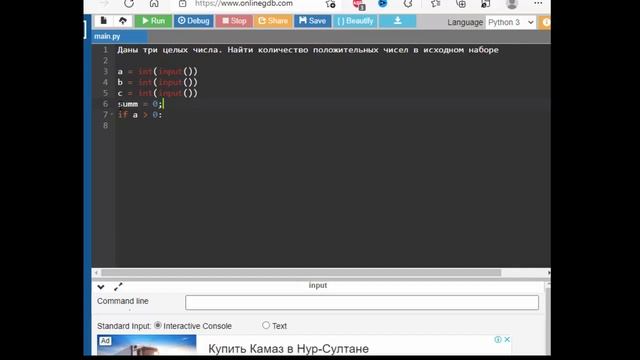Click the orange info icon beside Language
Screen dimensions: 640x360
546,22
